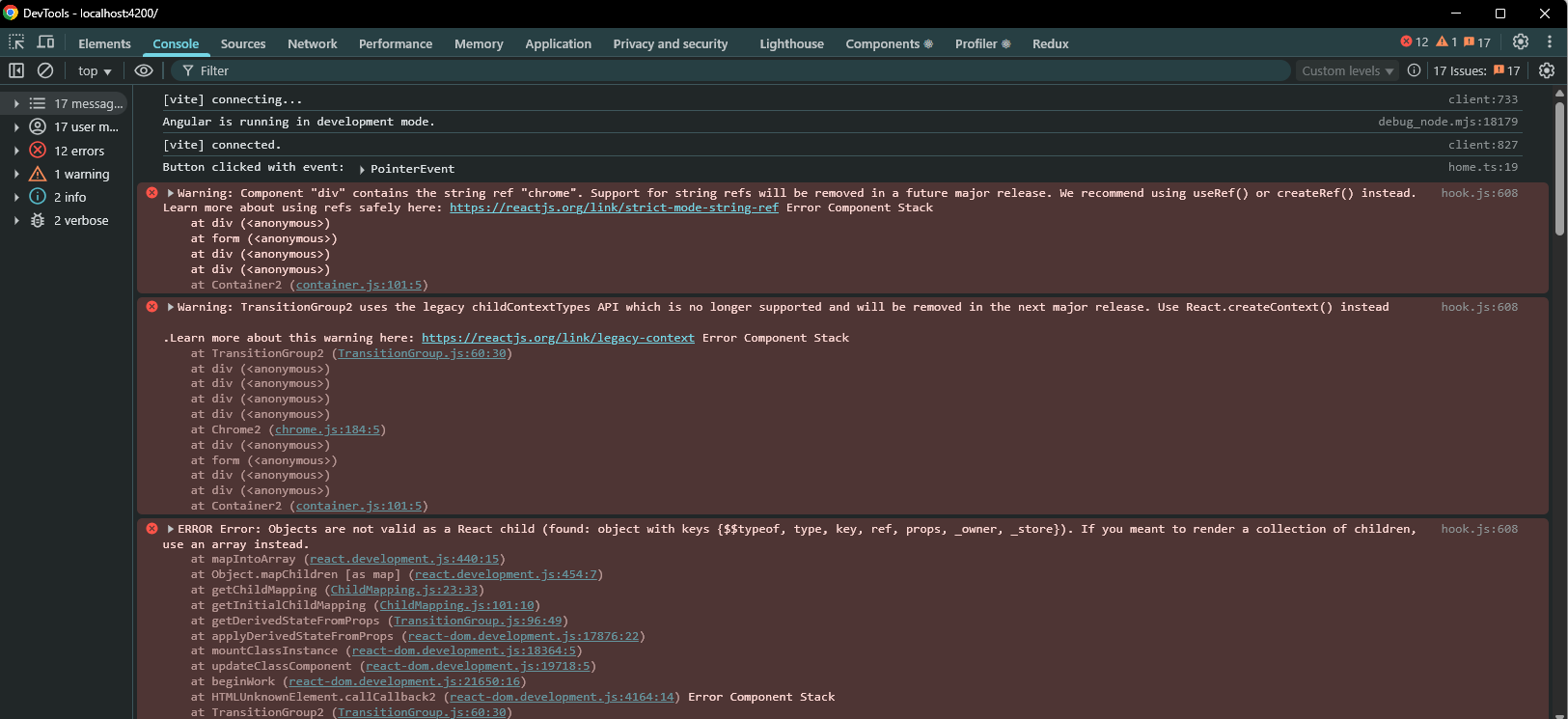
Task: Open the Redux tab
Action: (1050, 43)
